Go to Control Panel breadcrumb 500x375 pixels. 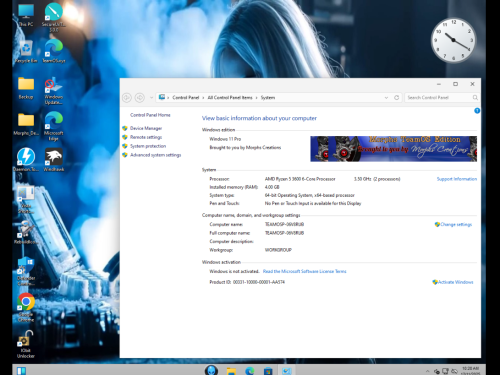tap(186, 98)
